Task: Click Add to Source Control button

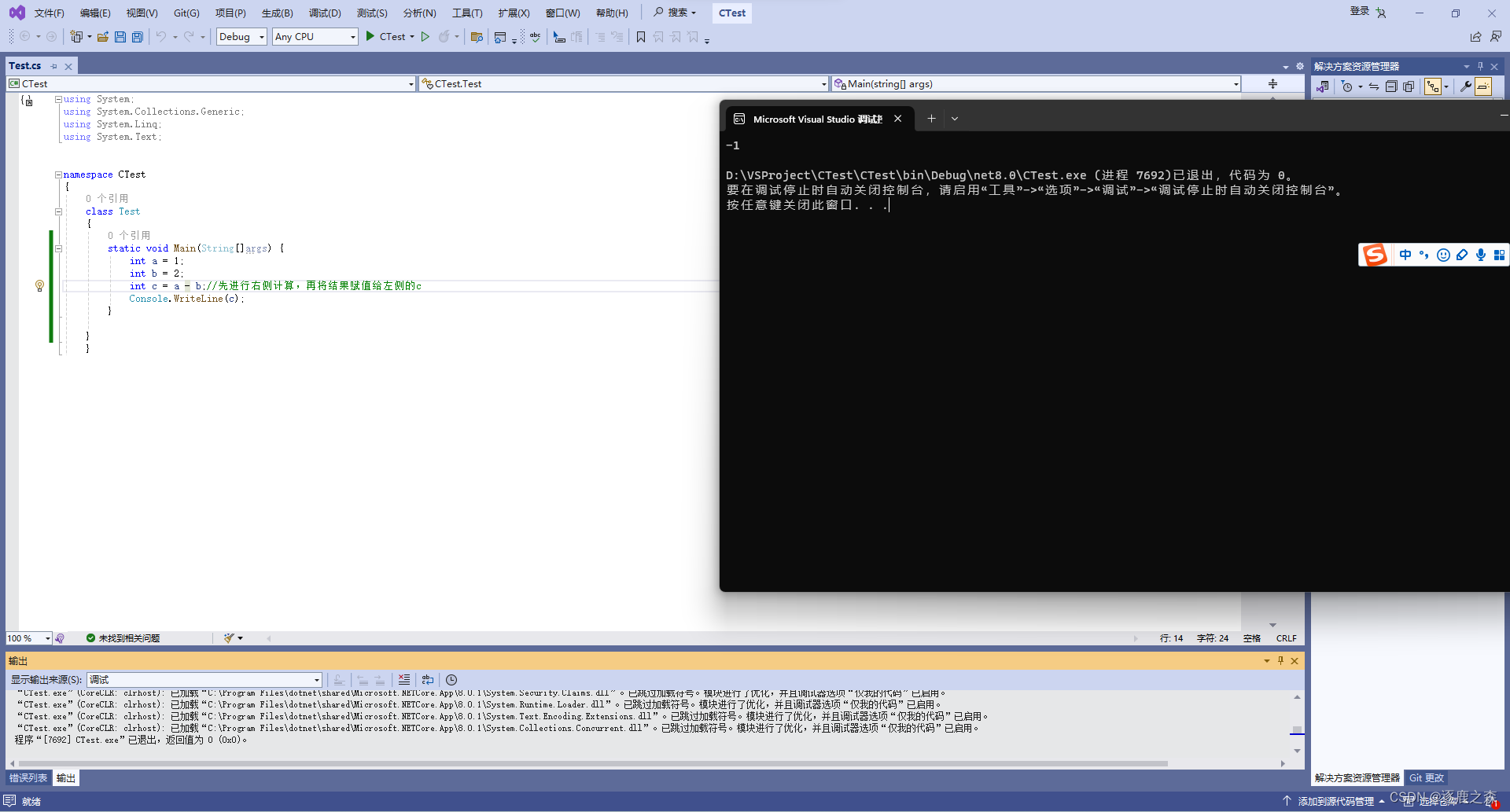Action: (x=1334, y=802)
